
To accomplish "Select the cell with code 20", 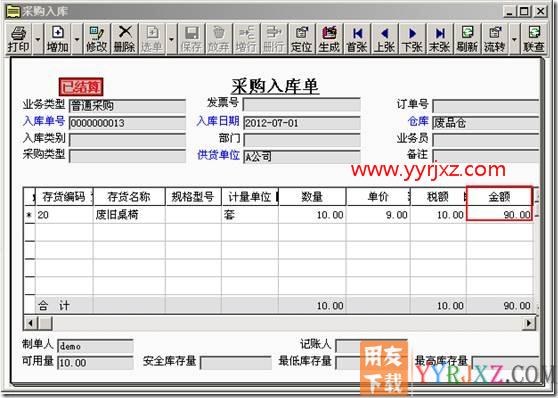I will coord(64,215).
